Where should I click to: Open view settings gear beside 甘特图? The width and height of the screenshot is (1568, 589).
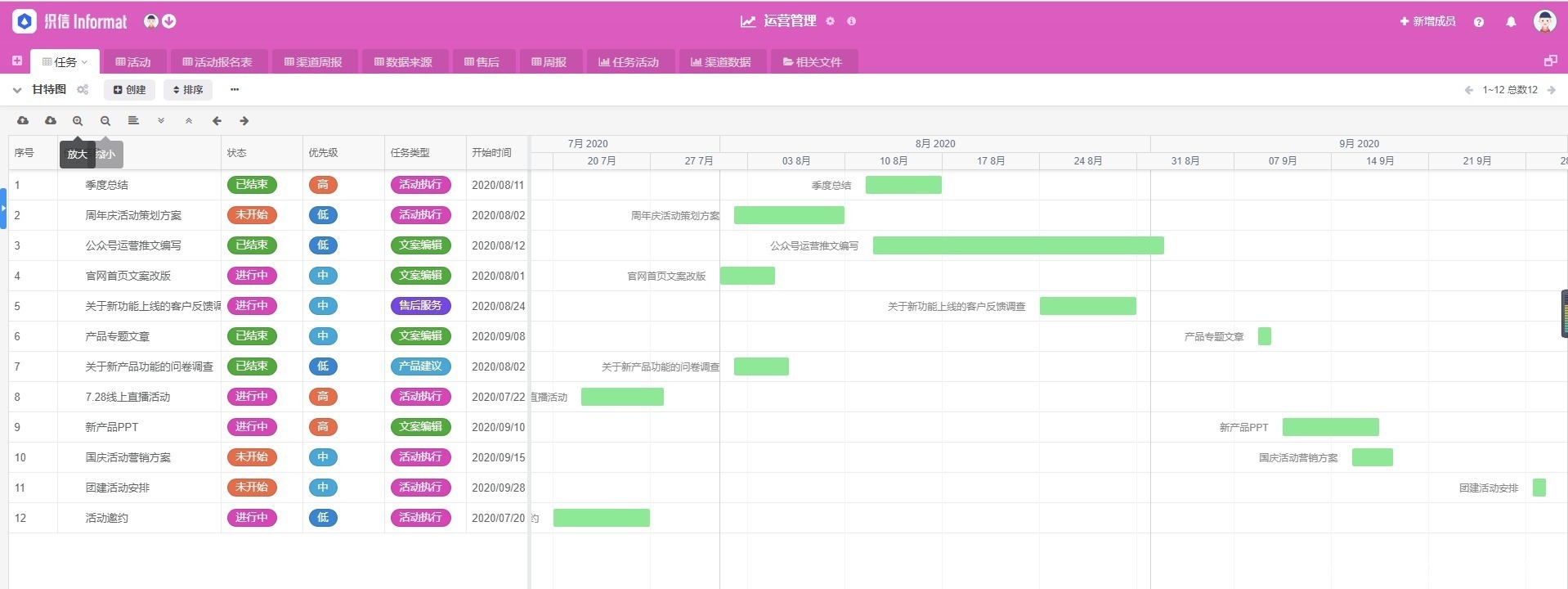(x=83, y=90)
